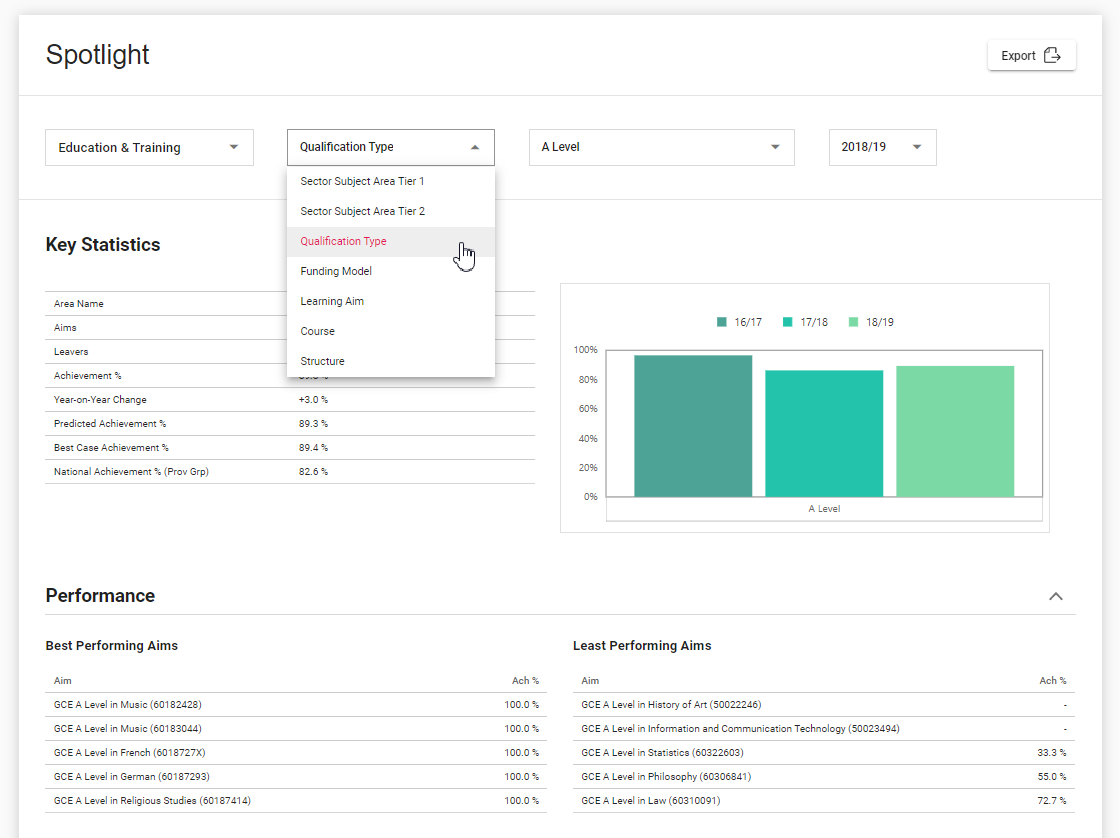Open the Education & Training dropdown
Viewport: 1120px width, 838px height.
coord(149,147)
